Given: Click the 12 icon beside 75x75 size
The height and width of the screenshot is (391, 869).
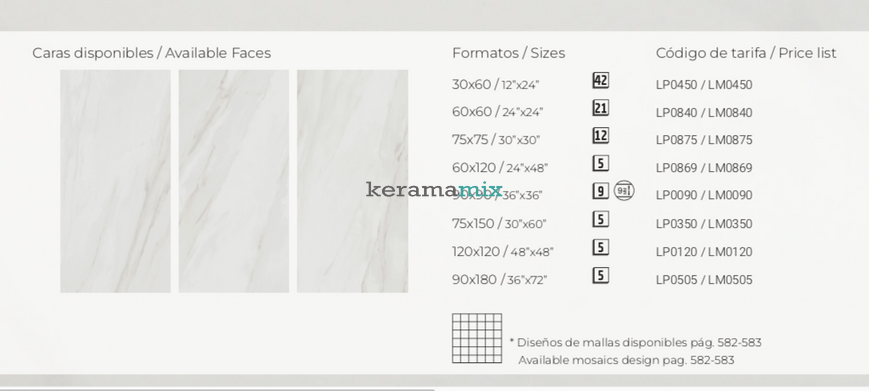Looking at the screenshot, I should click(600, 135).
